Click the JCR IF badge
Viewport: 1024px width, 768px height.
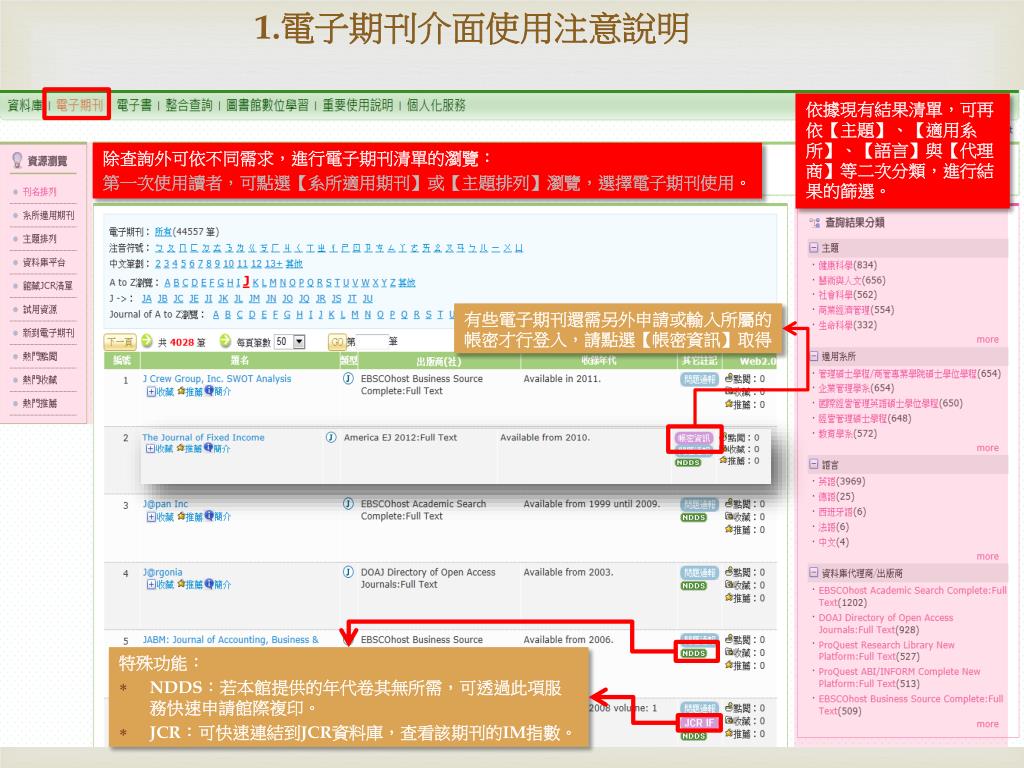pos(698,722)
